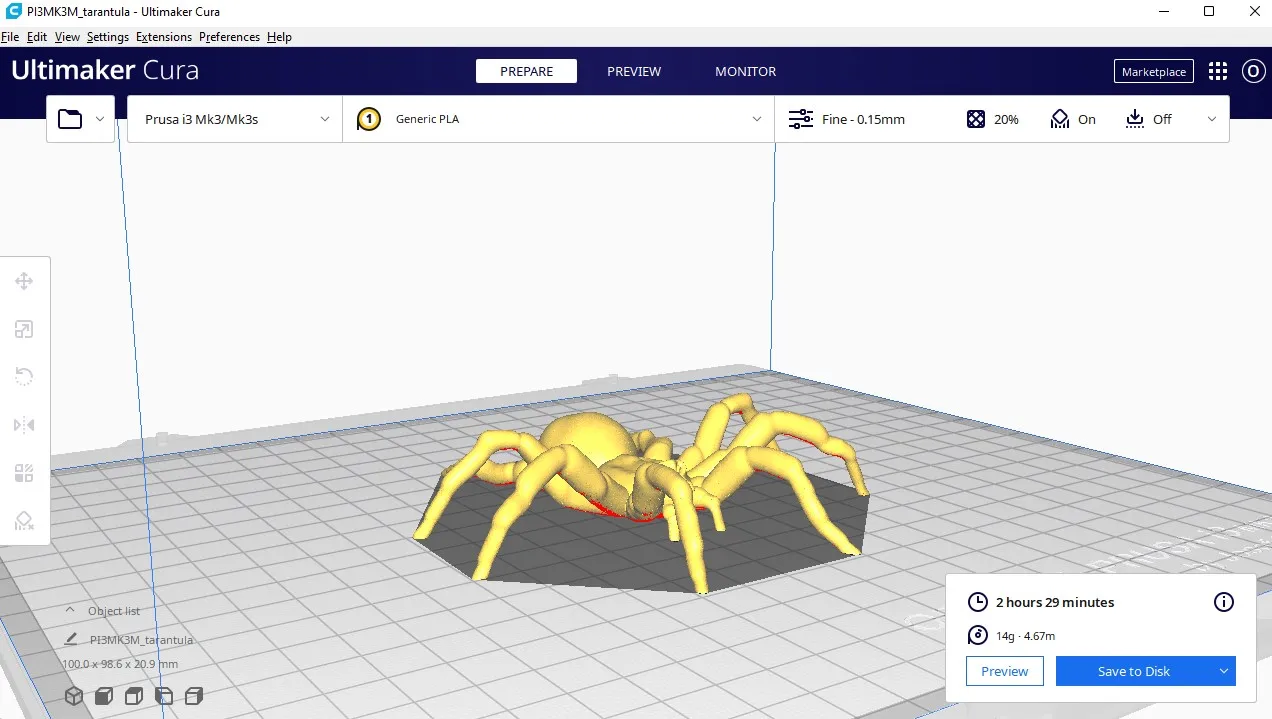Expand the Generic PLA material dropdown

[558, 119]
